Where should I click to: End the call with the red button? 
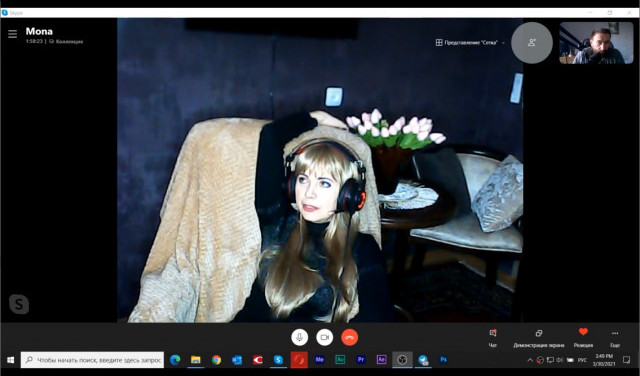[349, 337]
